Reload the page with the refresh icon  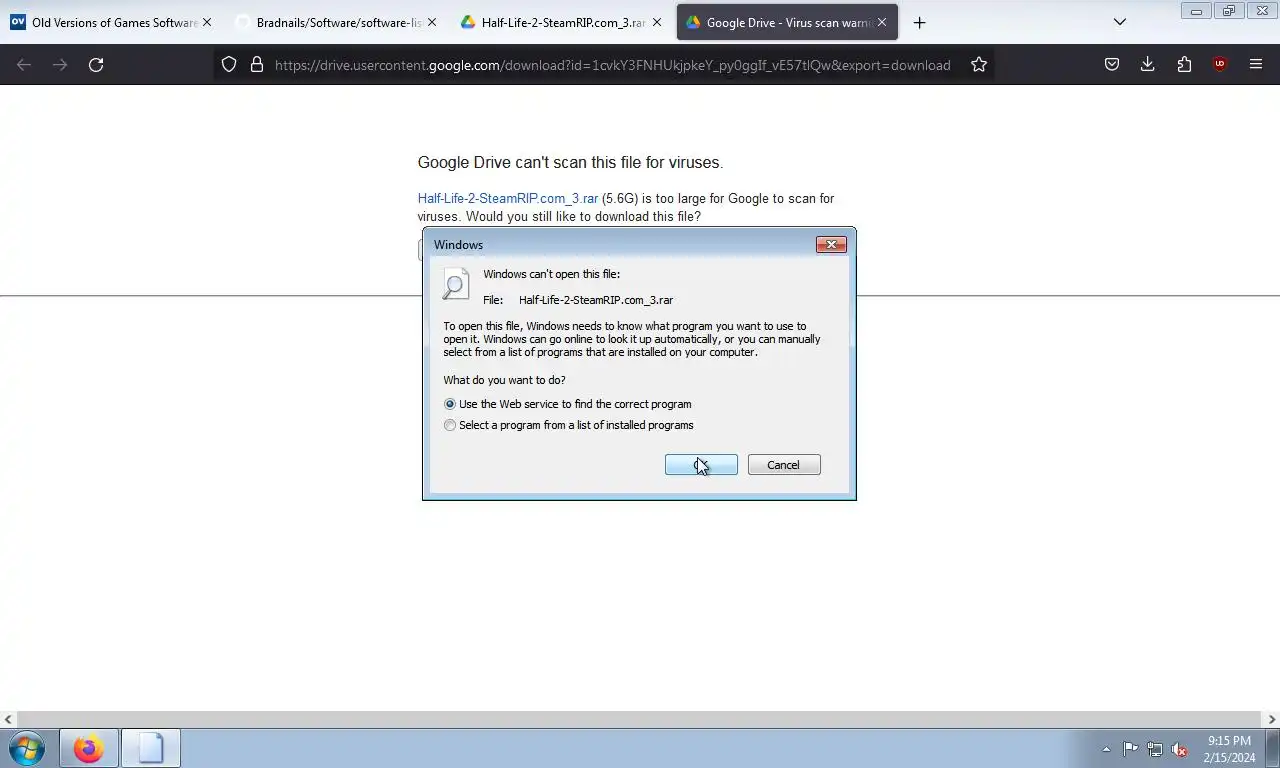(x=96, y=64)
